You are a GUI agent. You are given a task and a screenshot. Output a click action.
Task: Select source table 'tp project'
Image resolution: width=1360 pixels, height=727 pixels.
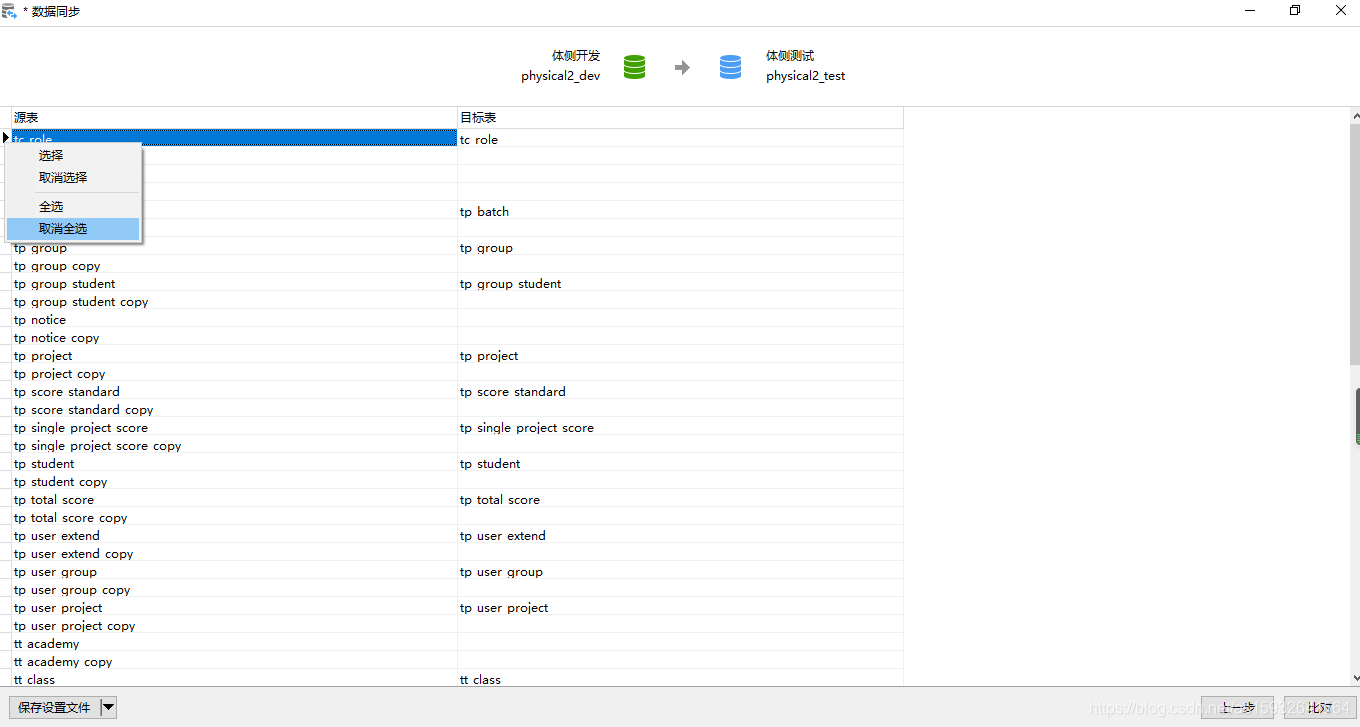(x=234, y=356)
